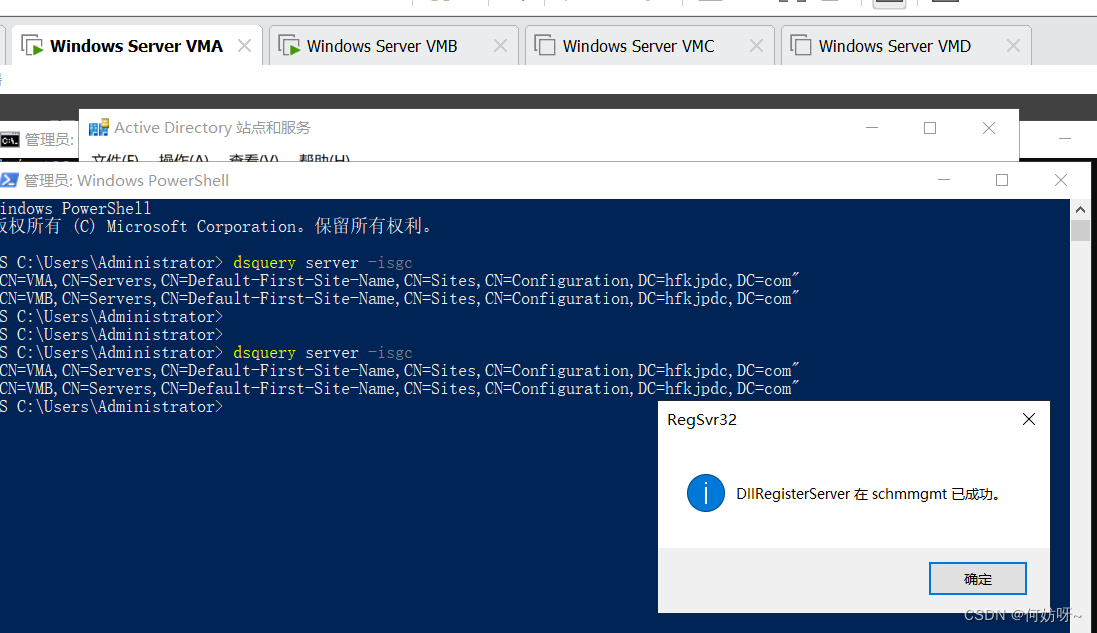1097x633 pixels.
Task: Click the '管理员: Windows PowerShell' title text
Action: point(127,180)
